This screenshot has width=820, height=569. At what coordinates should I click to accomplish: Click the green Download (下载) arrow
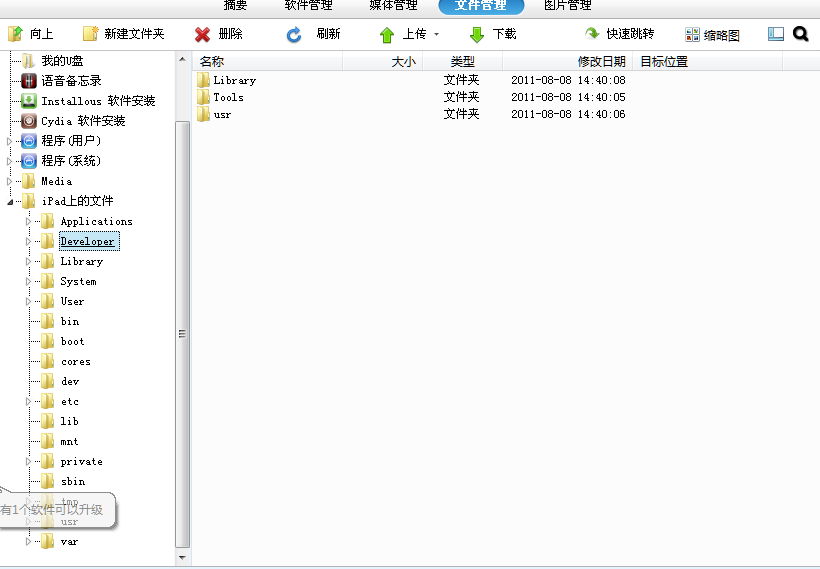point(477,34)
